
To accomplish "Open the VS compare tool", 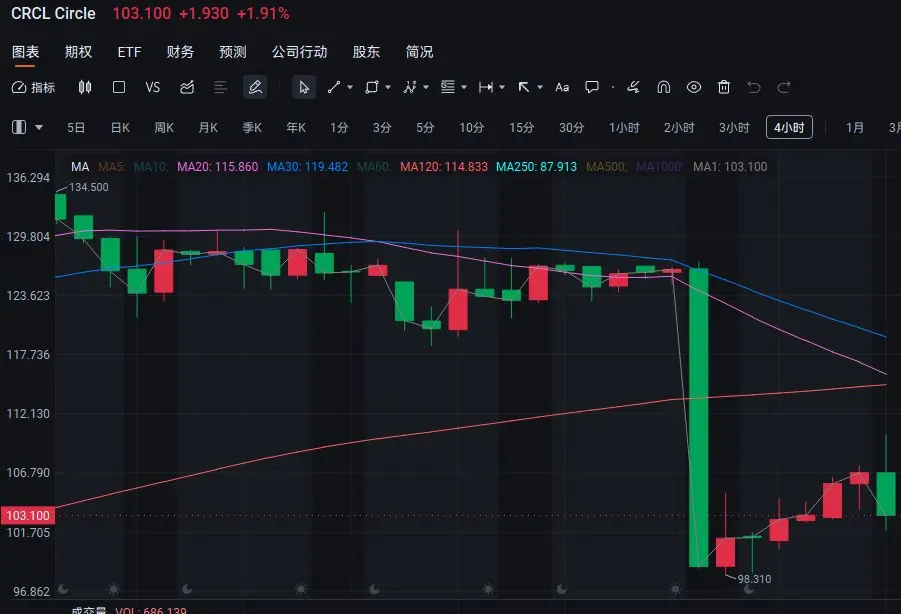I will coord(152,87).
